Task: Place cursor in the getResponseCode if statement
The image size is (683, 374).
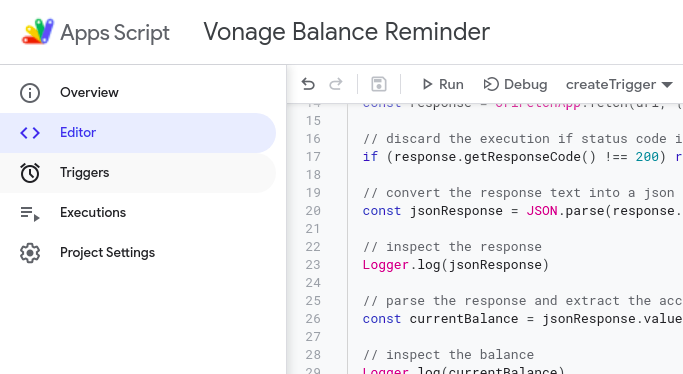Action: (522, 157)
